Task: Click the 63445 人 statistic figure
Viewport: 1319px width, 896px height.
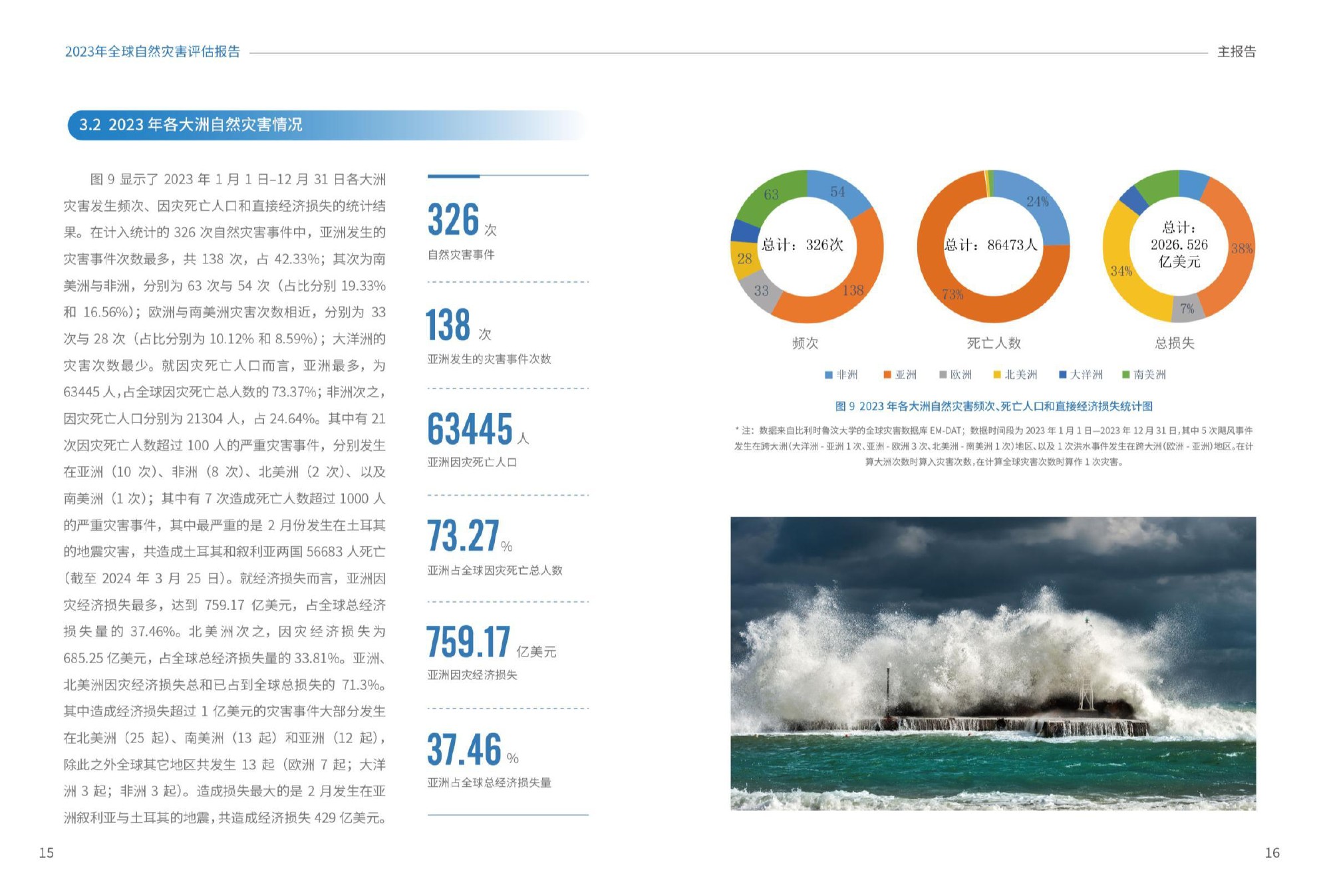Action: pos(478,429)
